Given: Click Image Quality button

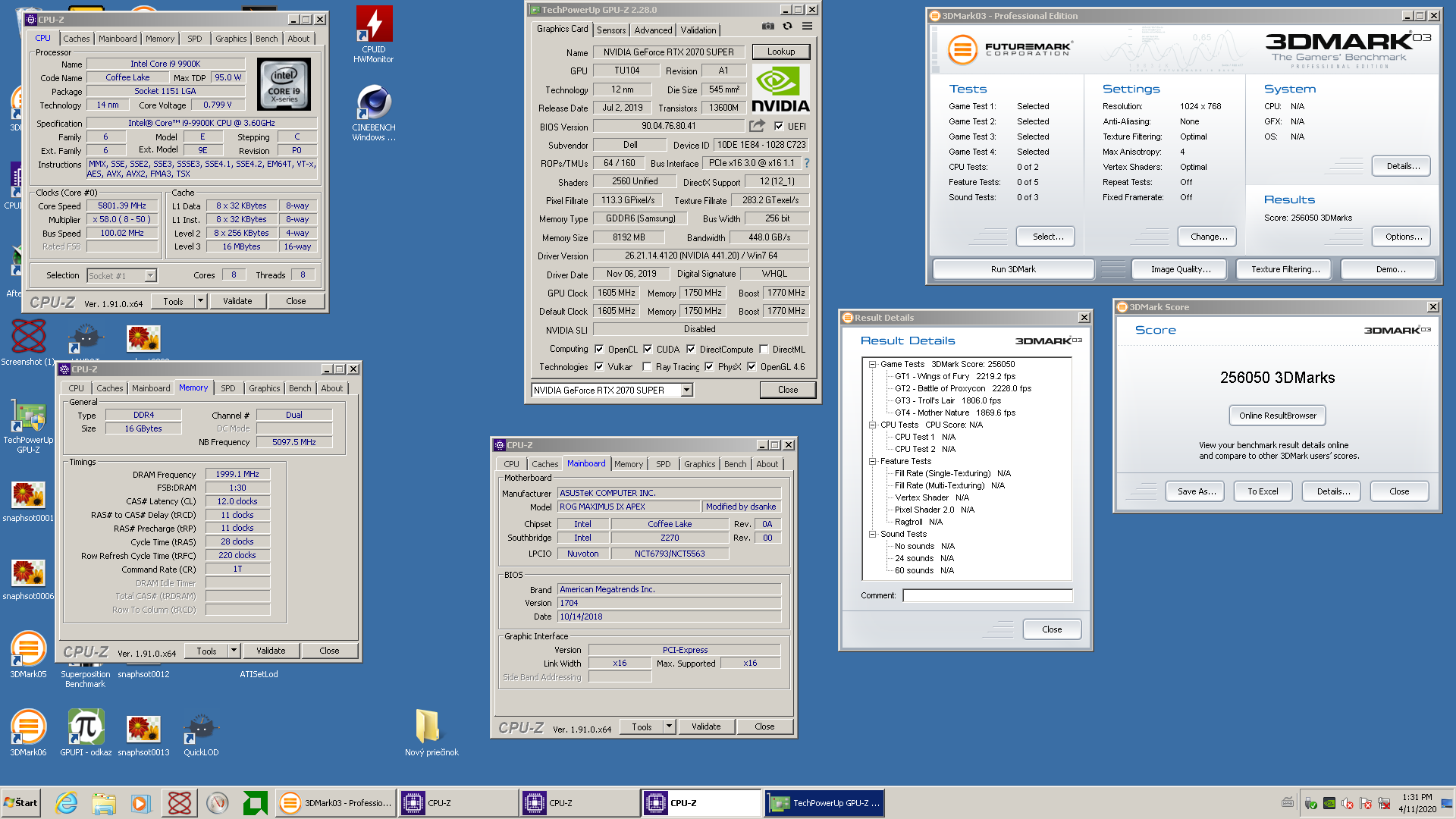Looking at the screenshot, I should [x=1181, y=269].
